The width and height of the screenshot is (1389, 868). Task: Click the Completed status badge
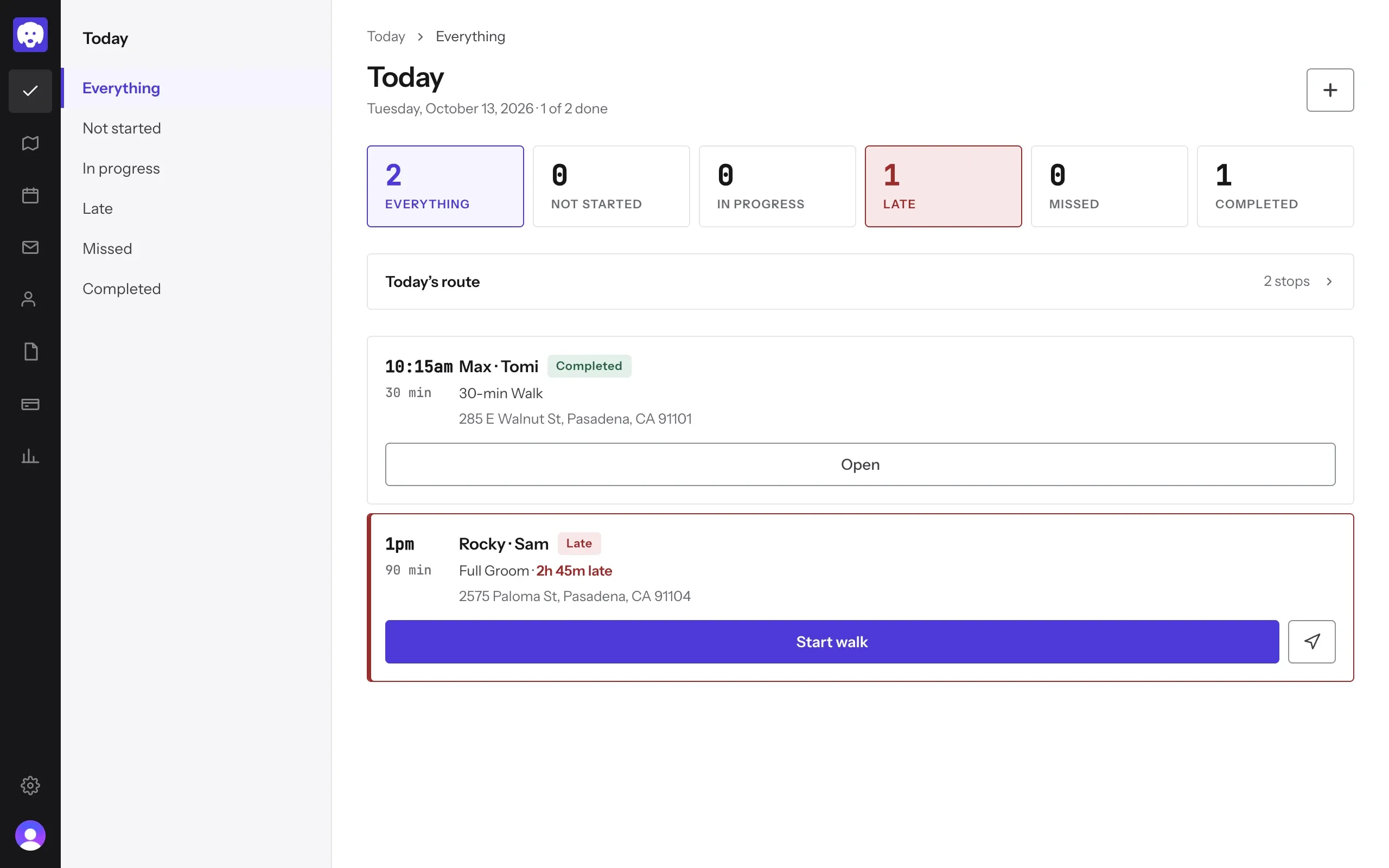pos(589,366)
